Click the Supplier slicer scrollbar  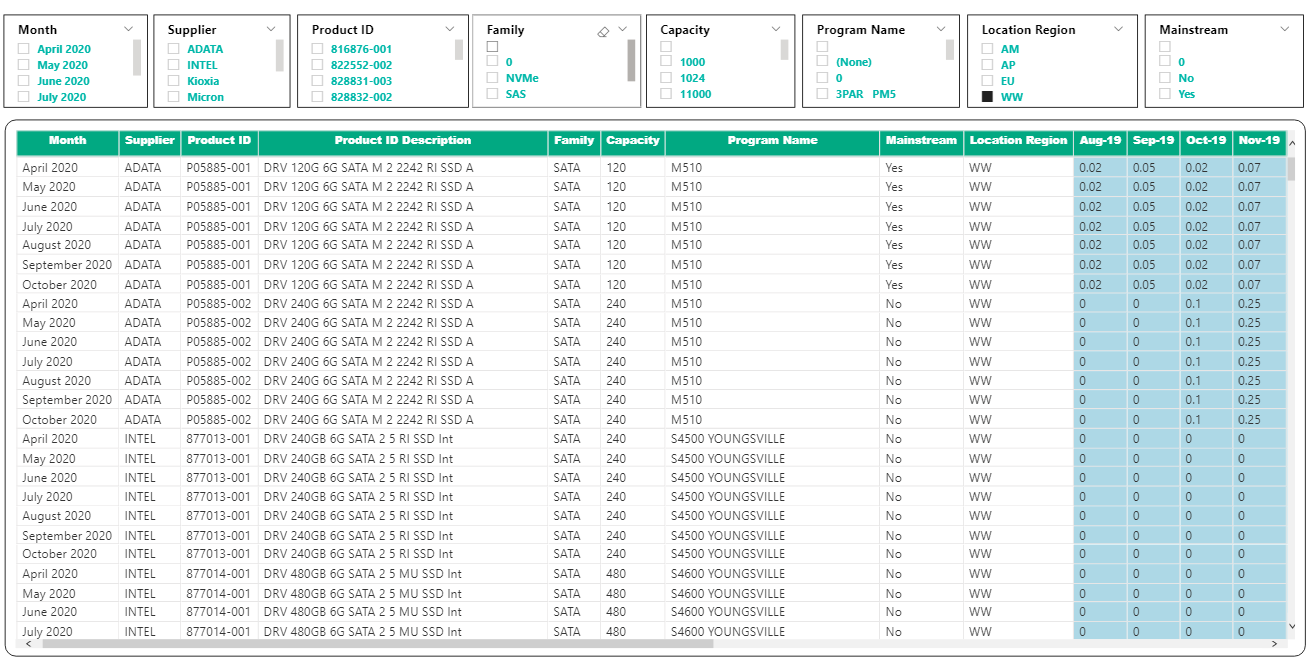(280, 55)
